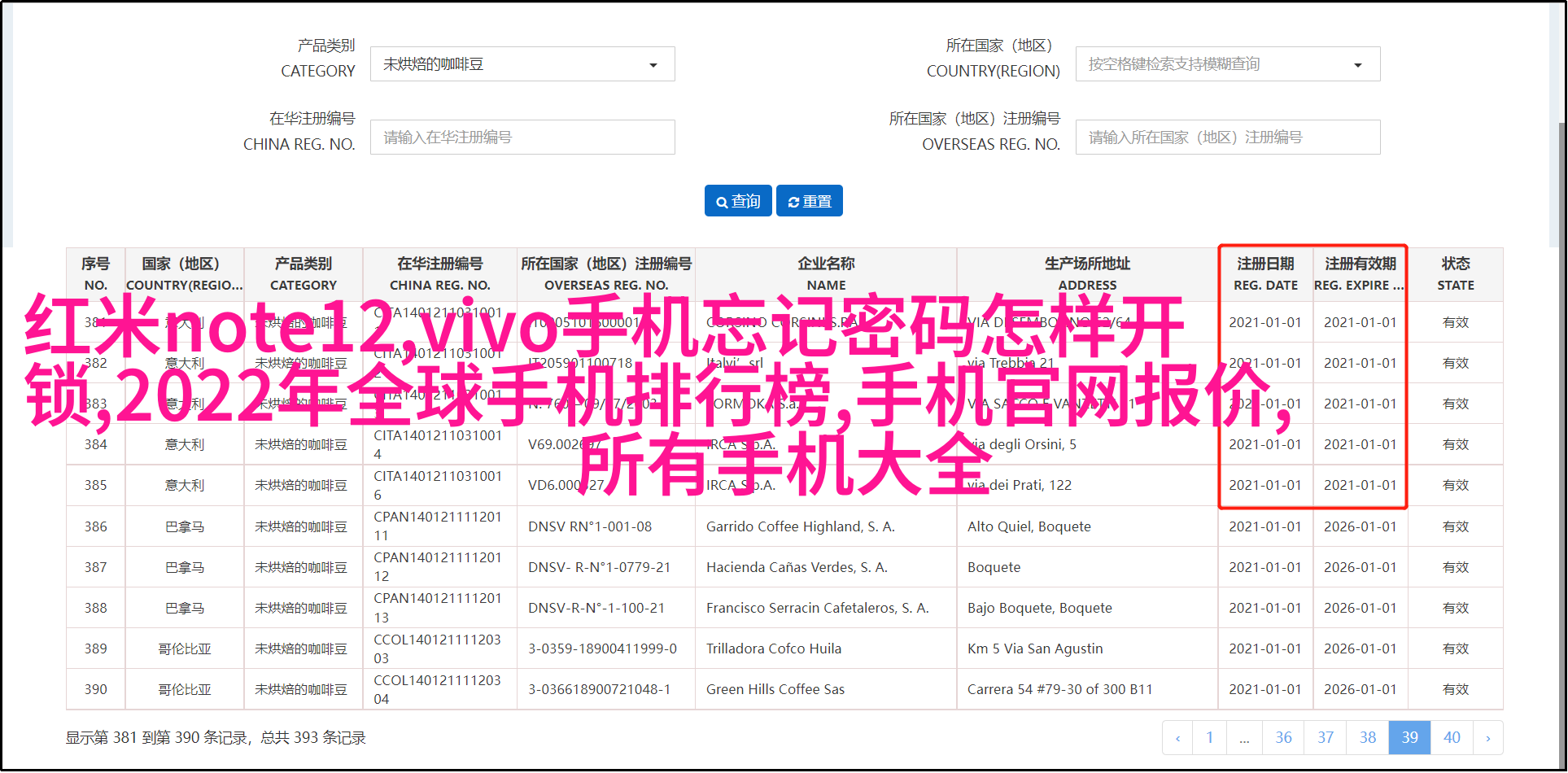Click the 注册日期 REG. DATE column header
Screen dimensions: 1568x773
pos(1265,274)
